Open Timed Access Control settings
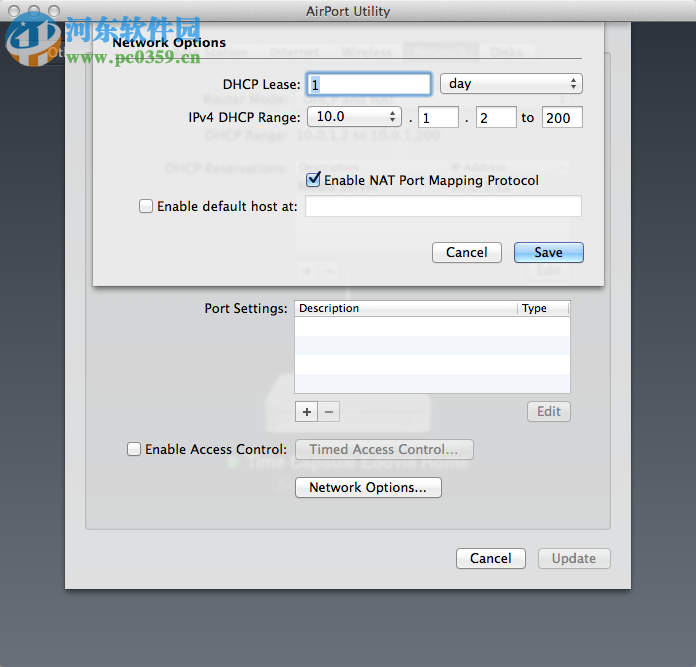The height and width of the screenshot is (667, 696). pyautogui.click(x=384, y=450)
